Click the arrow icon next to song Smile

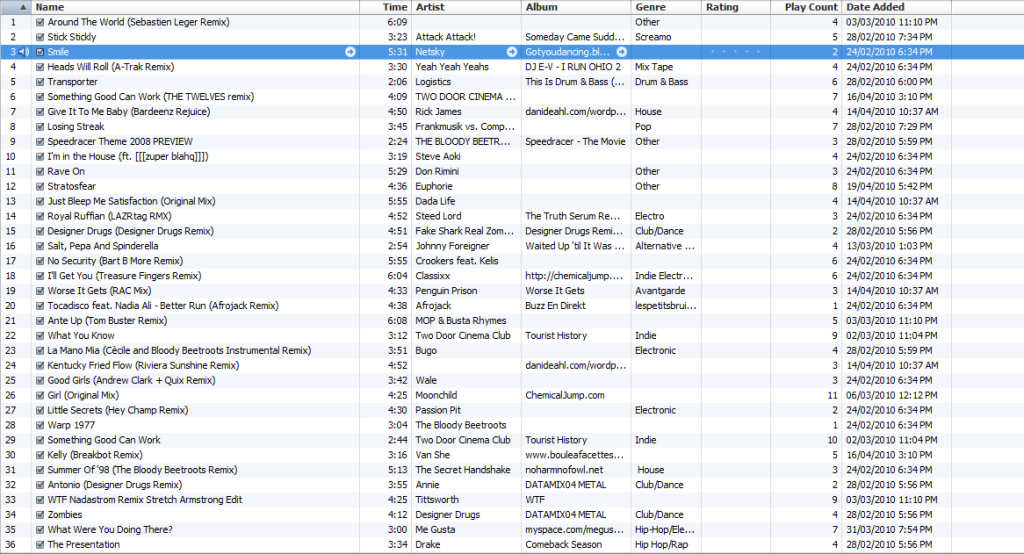pos(350,52)
